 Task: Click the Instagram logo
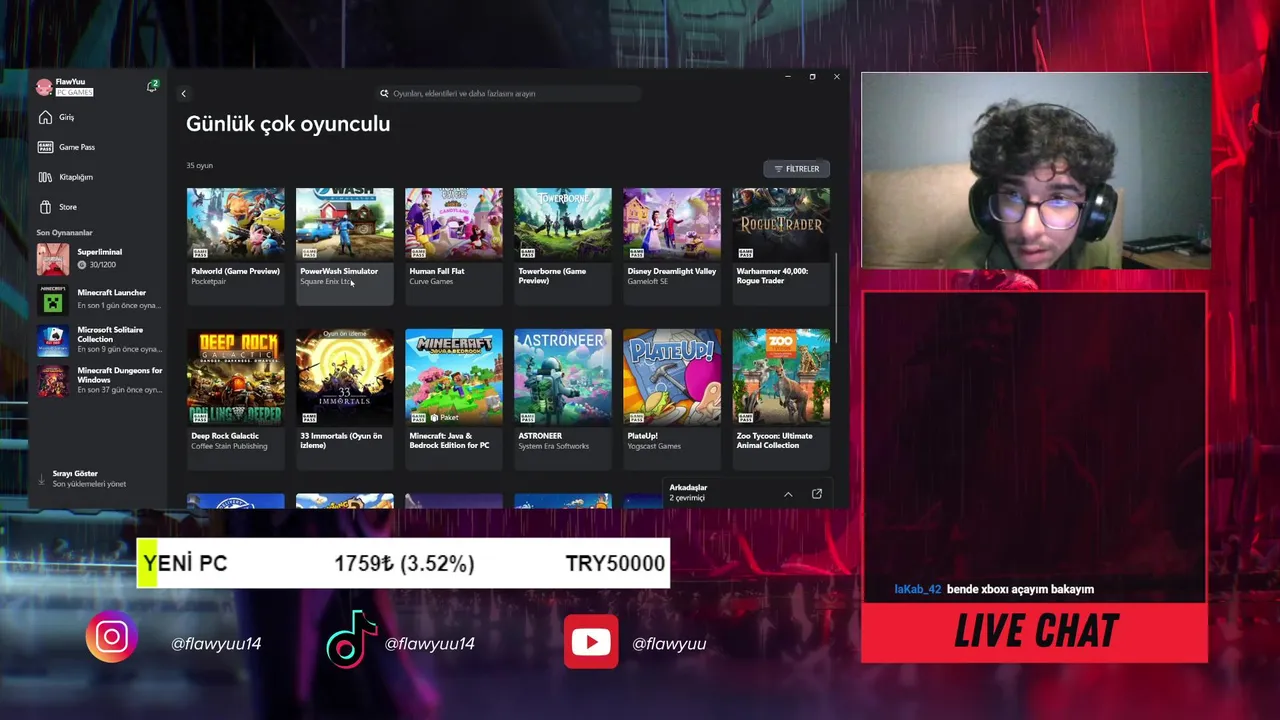tap(111, 637)
